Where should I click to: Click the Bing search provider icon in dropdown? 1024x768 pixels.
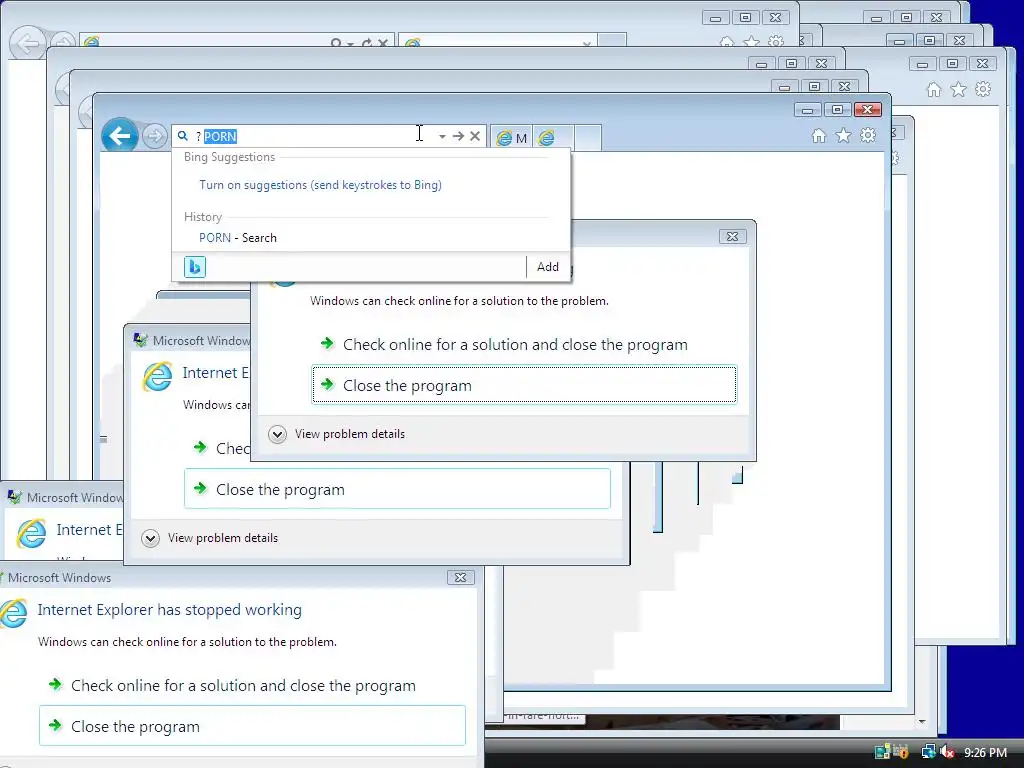tap(195, 266)
